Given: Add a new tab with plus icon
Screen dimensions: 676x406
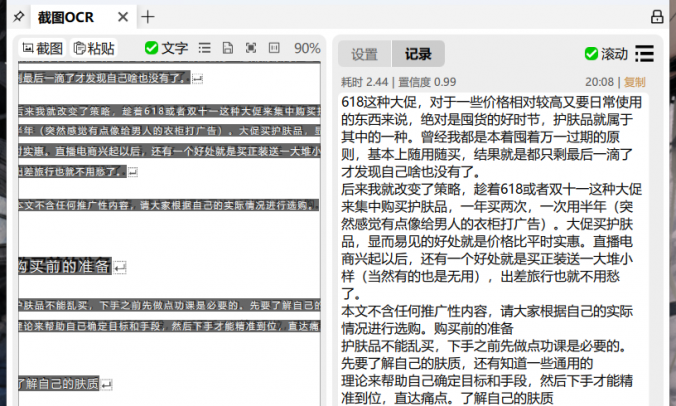Looking at the screenshot, I should click(147, 17).
